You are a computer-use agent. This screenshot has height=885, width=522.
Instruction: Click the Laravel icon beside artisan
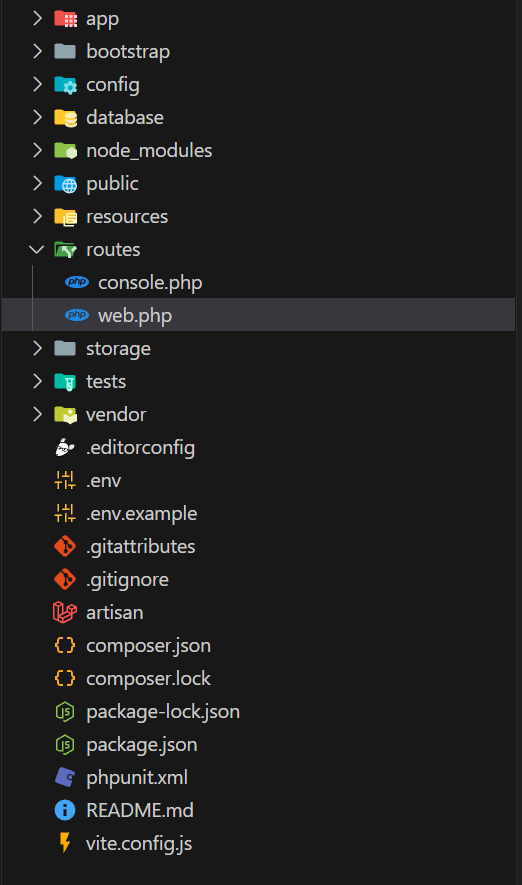[65, 612]
